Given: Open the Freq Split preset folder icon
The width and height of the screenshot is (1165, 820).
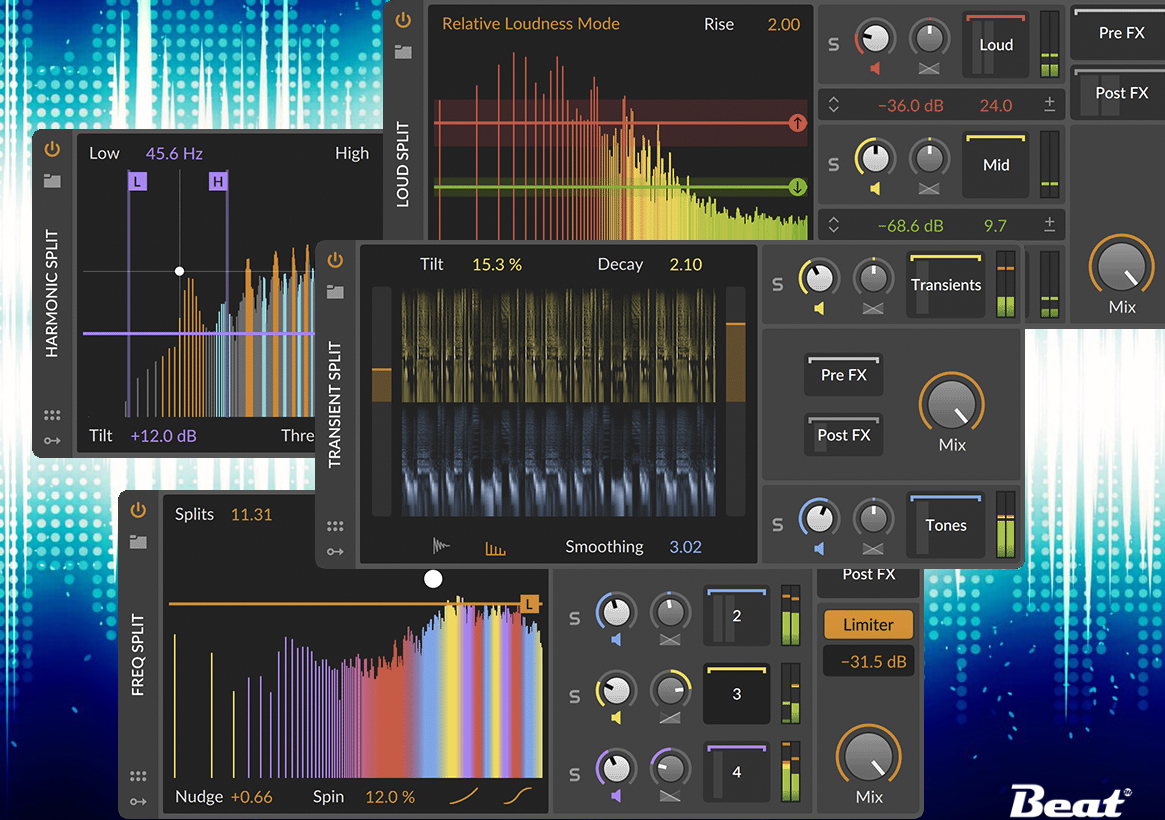Looking at the screenshot, I should (x=138, y=542).
